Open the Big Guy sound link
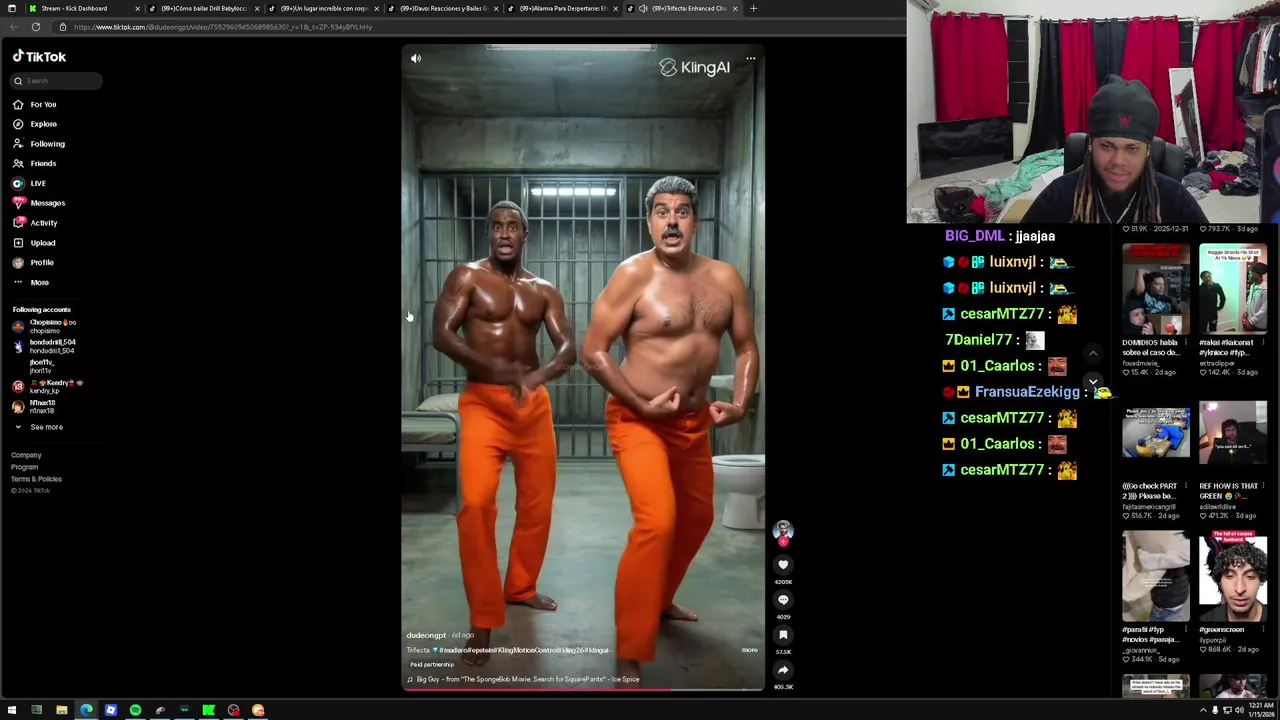1280x720 pixels. [x=522, y=680]
